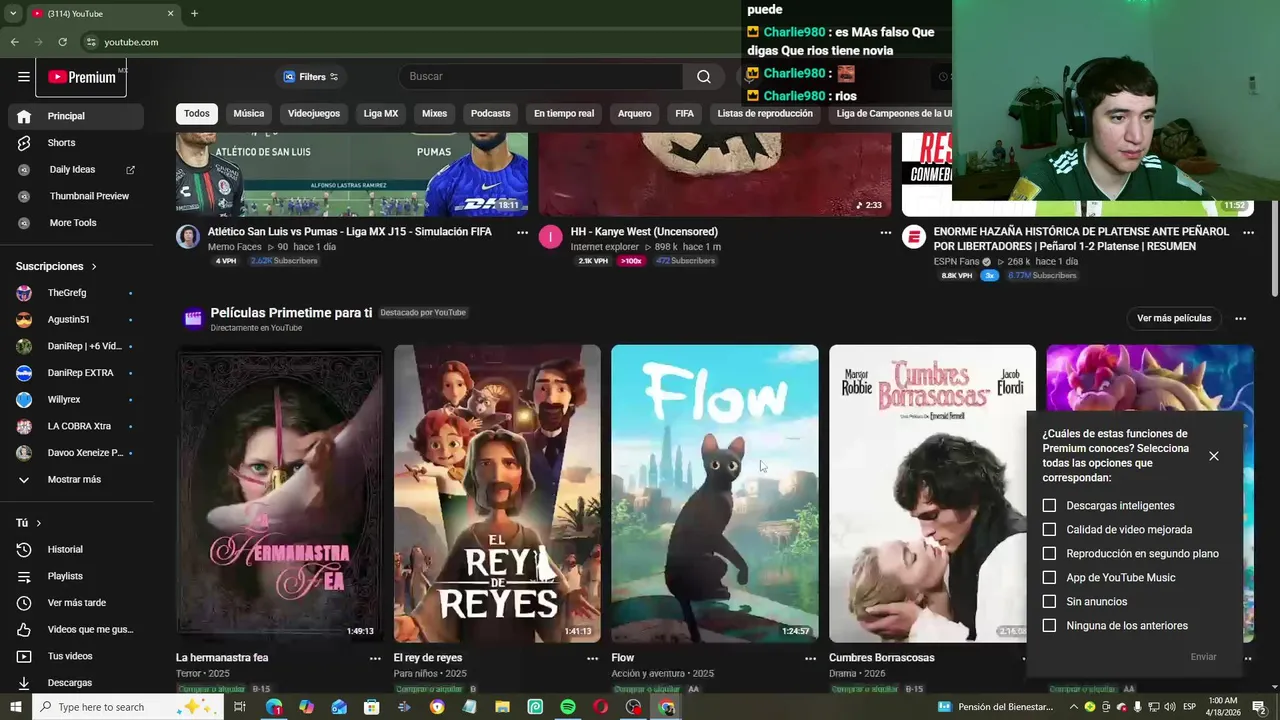The width and height of the screenshot is (1280, 720).
Task: Select the En tiempo real chip
Action: click(564, 114)
